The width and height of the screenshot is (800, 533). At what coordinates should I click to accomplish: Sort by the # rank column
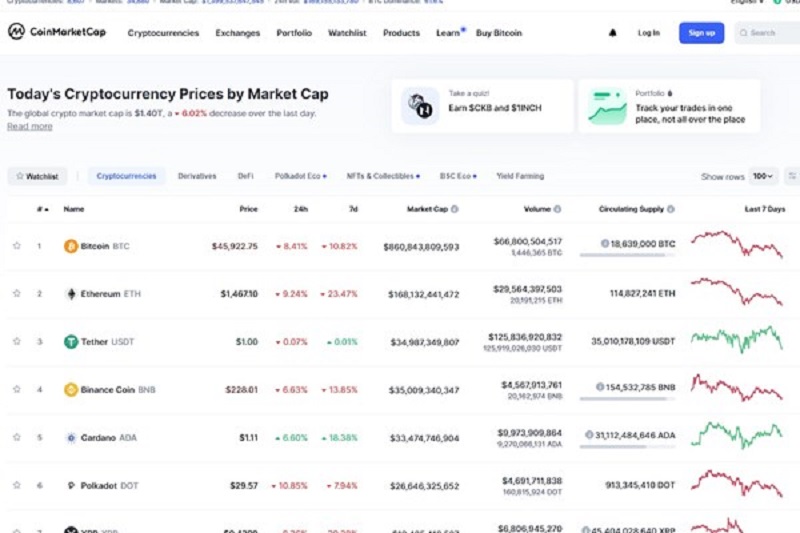[43, 209]
